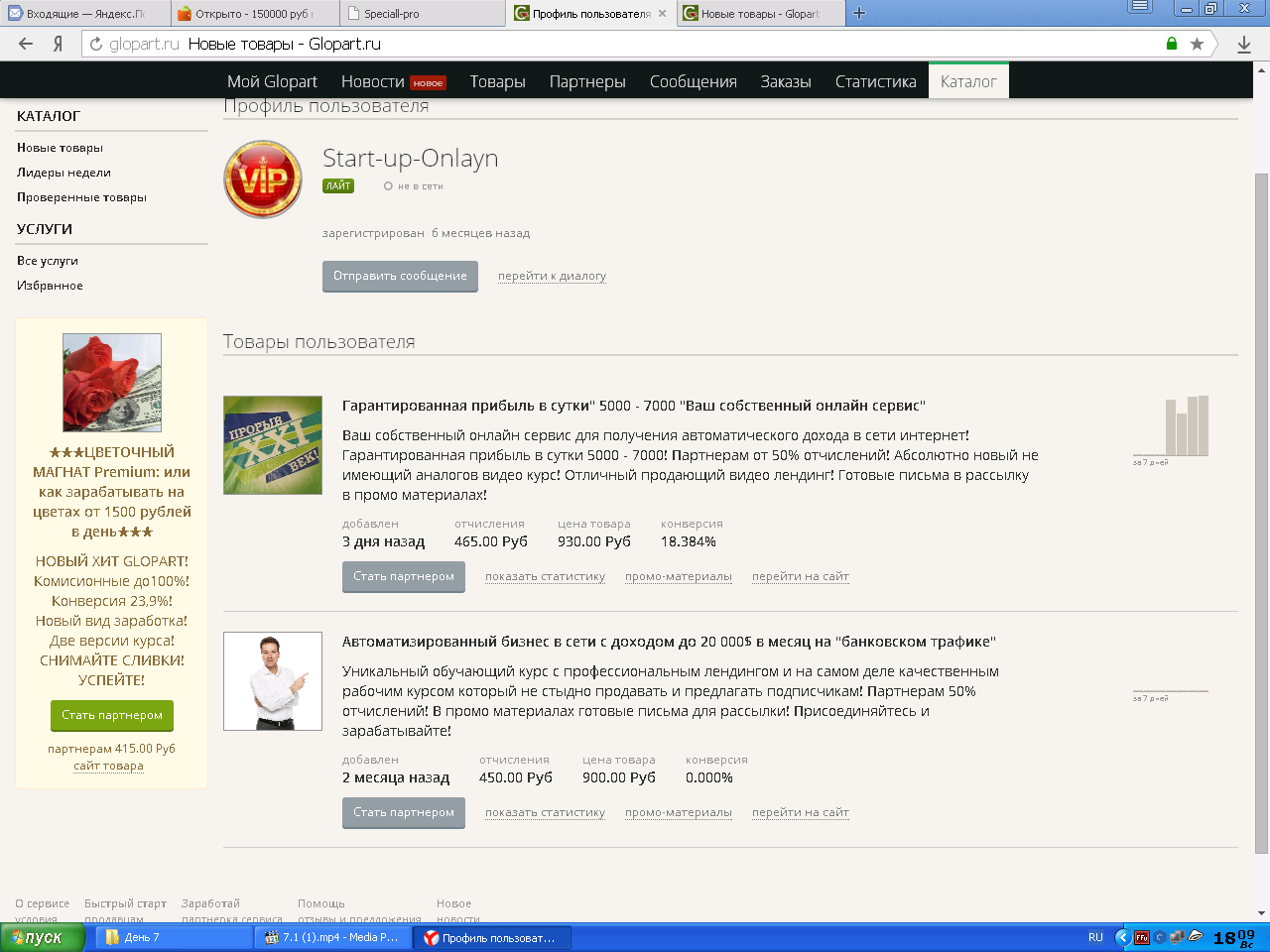Image resolution: width=1270 pixels, height=952 pixels.
Task: Switch to "Открыто - 150000 руб" tab
Action: point(255,14)
